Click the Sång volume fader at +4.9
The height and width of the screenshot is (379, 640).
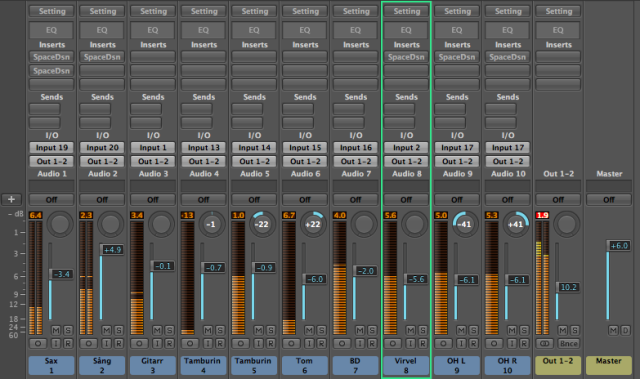coord(112,250)
